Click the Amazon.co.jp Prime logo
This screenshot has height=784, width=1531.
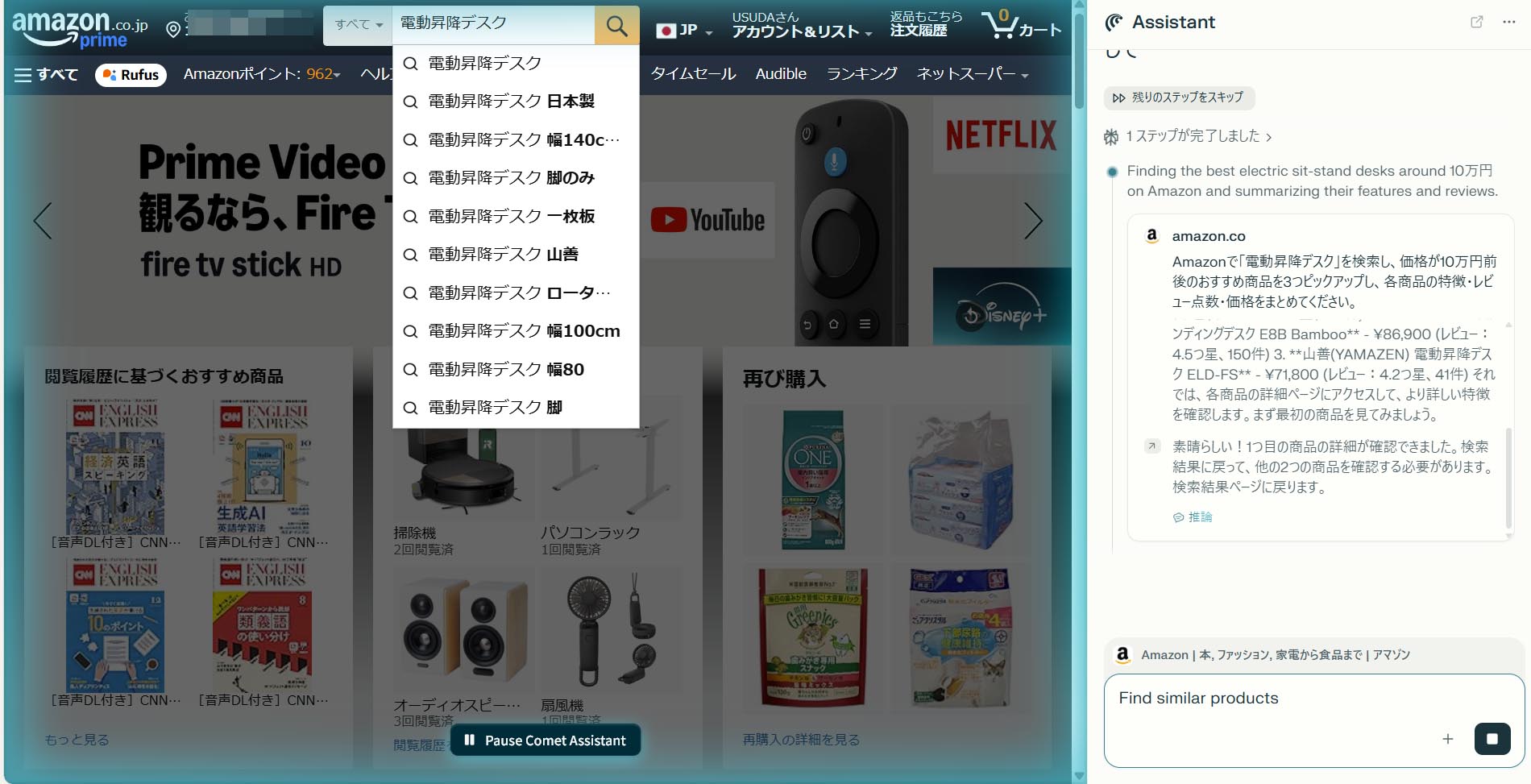79,28
